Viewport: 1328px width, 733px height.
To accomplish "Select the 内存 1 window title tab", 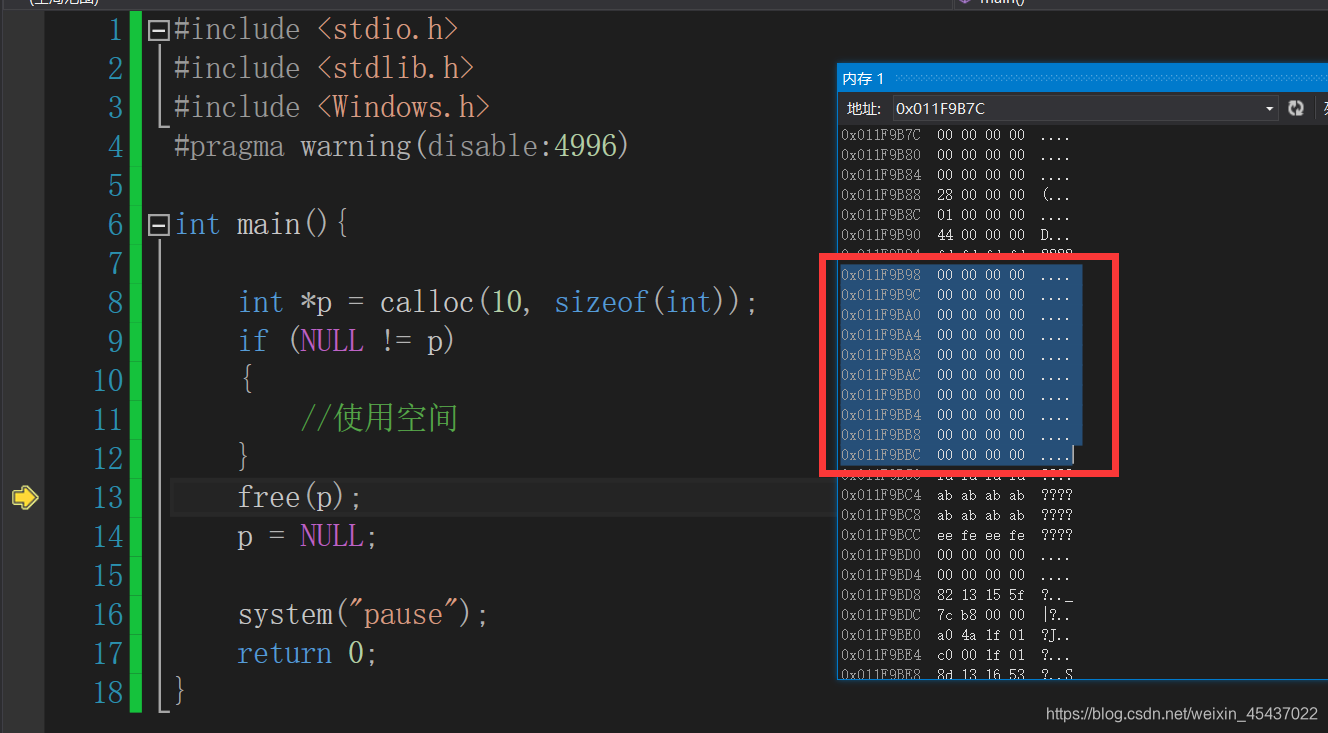I will (863, 78).
